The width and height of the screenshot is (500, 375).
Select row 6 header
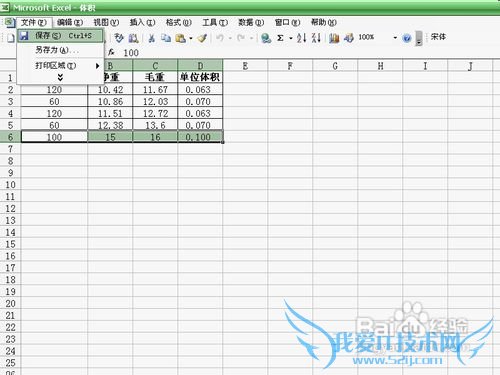10,137
